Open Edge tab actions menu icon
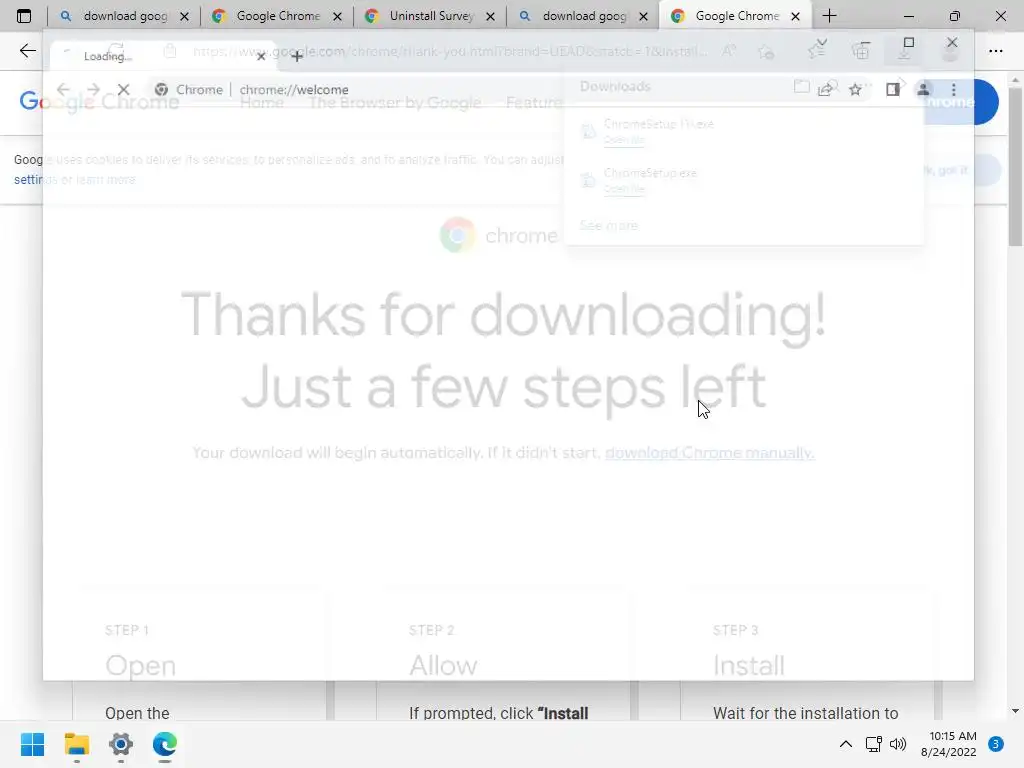The height and width of the screenshot is (768, 1024). (x=24, y=16)
